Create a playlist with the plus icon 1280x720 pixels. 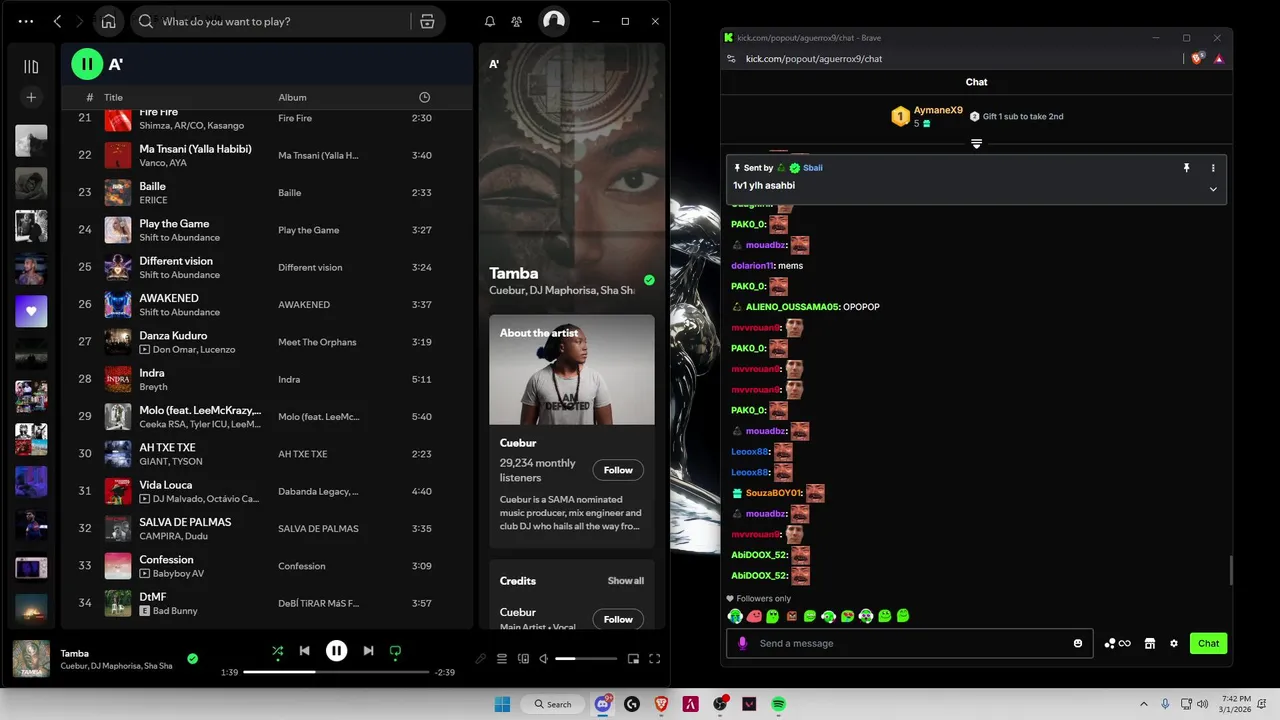pos(31,97)
